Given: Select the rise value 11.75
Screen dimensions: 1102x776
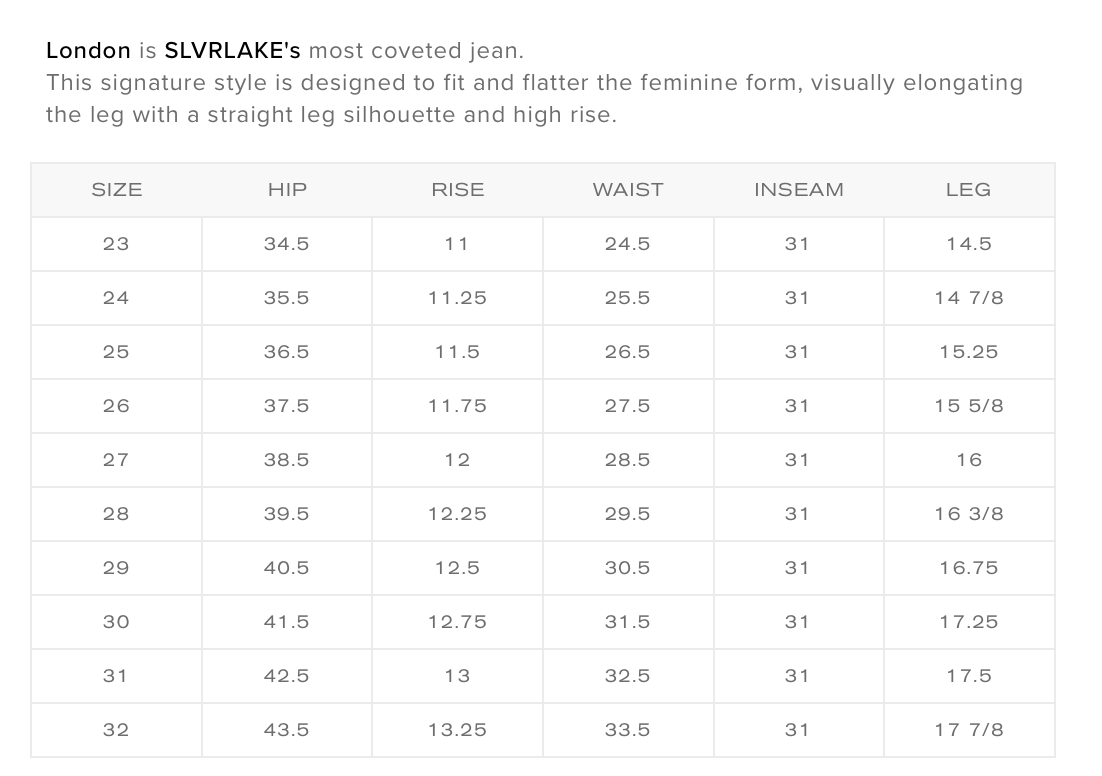Looking at the screenshot, I should tap(457, 406).
